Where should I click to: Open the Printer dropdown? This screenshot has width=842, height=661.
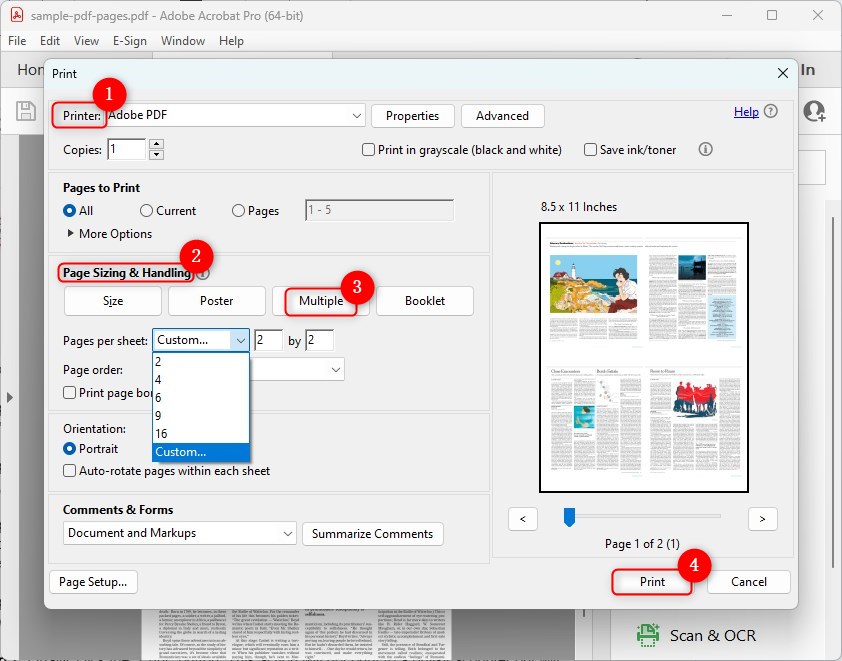click(x=358, y=115)
